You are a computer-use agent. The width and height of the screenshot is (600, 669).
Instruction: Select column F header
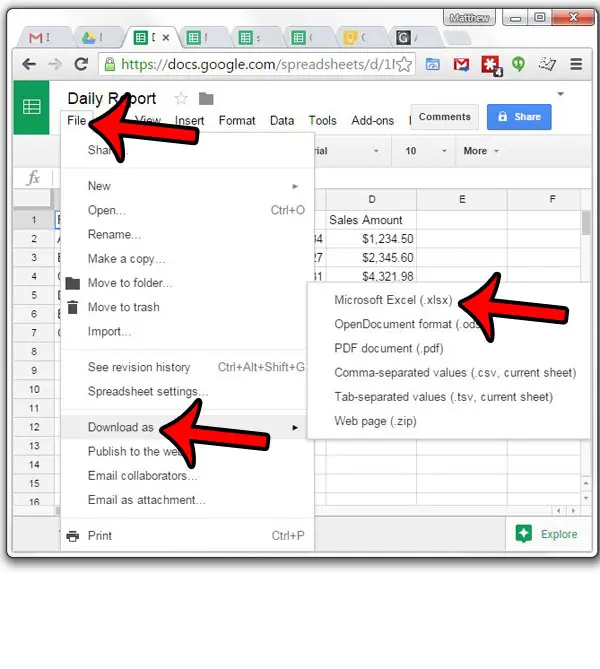coord(545,200)
